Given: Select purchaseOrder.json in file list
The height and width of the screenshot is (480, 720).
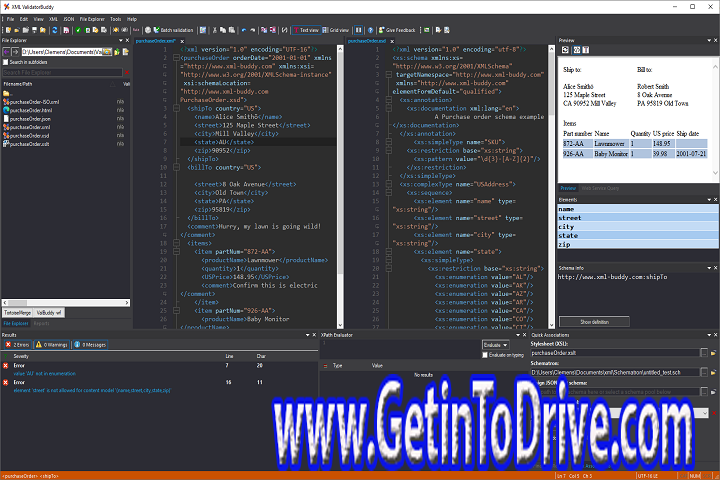Looking at the screenshot, I should click(31, 119).
